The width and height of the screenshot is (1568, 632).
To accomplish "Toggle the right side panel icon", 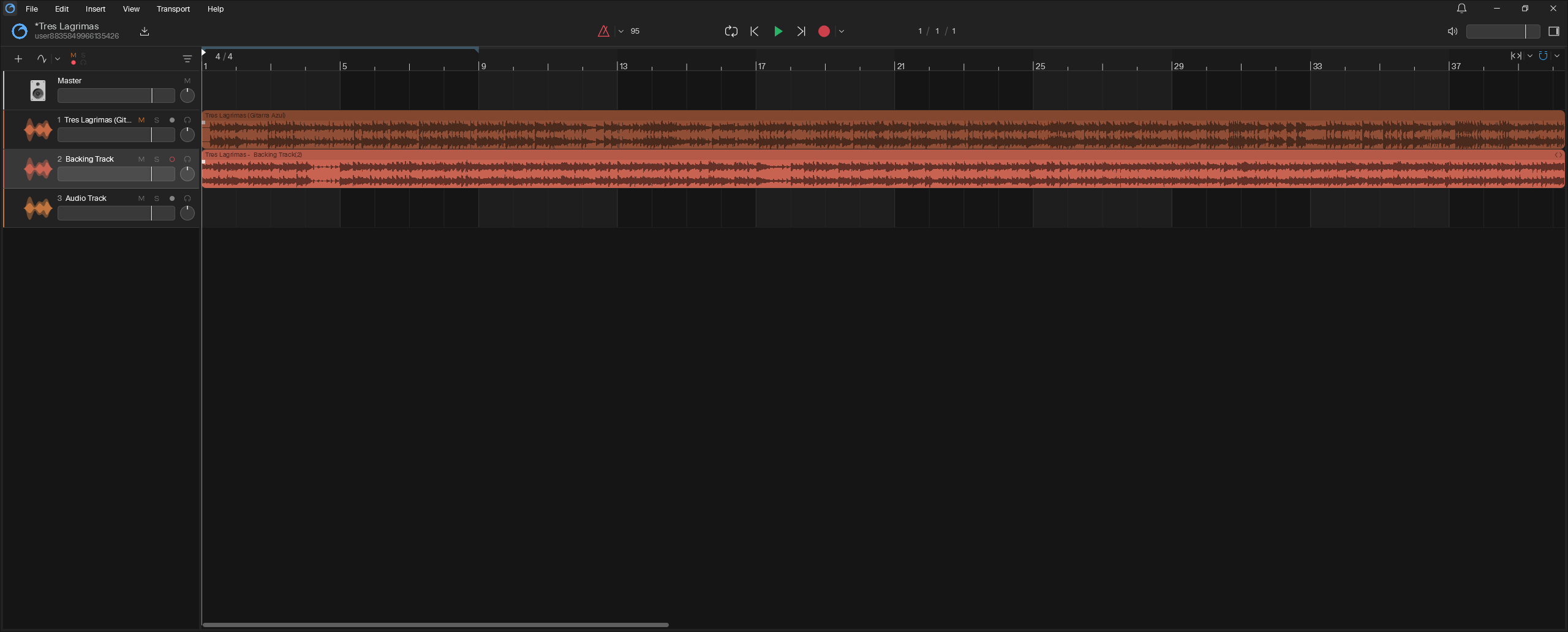I will (x=1554, y=31).
